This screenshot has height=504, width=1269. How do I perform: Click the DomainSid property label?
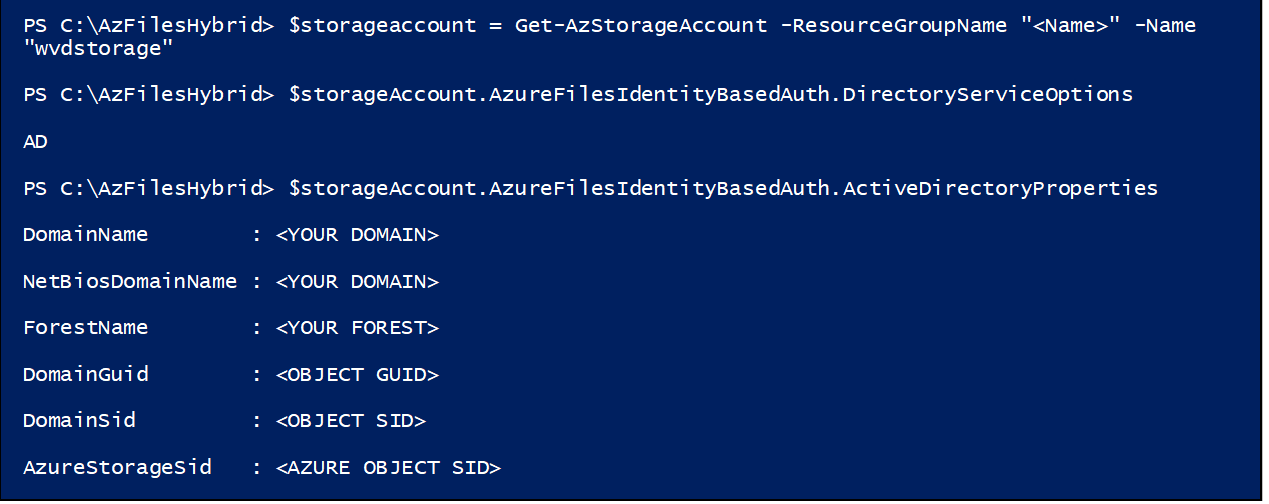tap(79, 421)
